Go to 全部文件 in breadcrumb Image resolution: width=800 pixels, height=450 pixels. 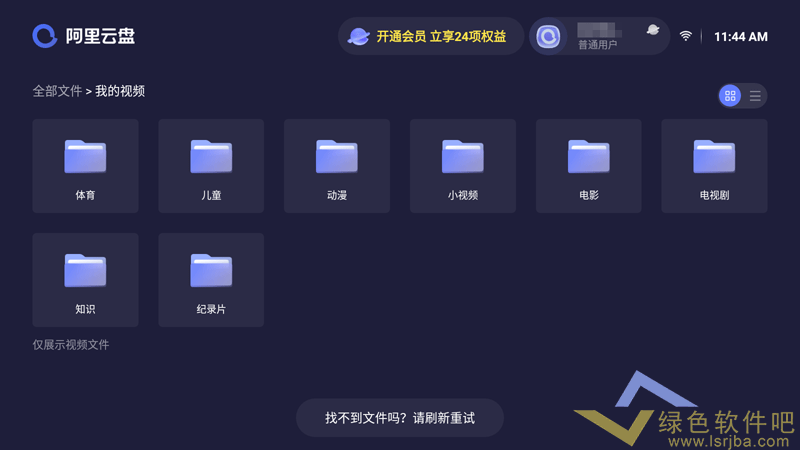point(57,91)
